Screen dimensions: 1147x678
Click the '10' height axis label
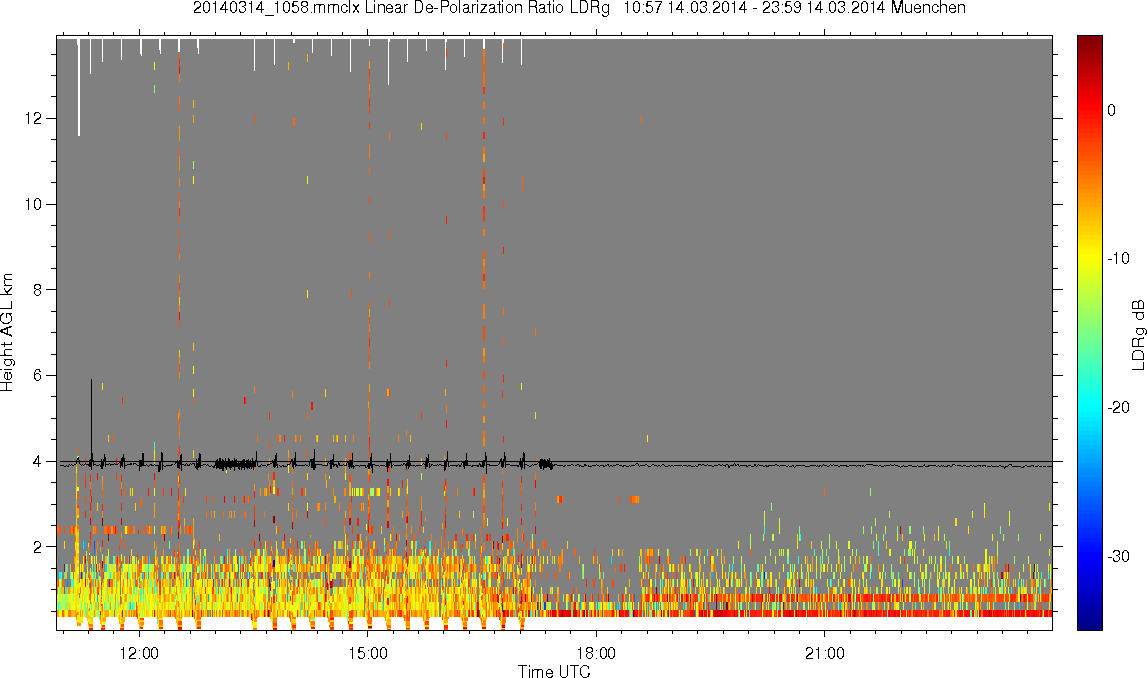[x=33, y=204]
